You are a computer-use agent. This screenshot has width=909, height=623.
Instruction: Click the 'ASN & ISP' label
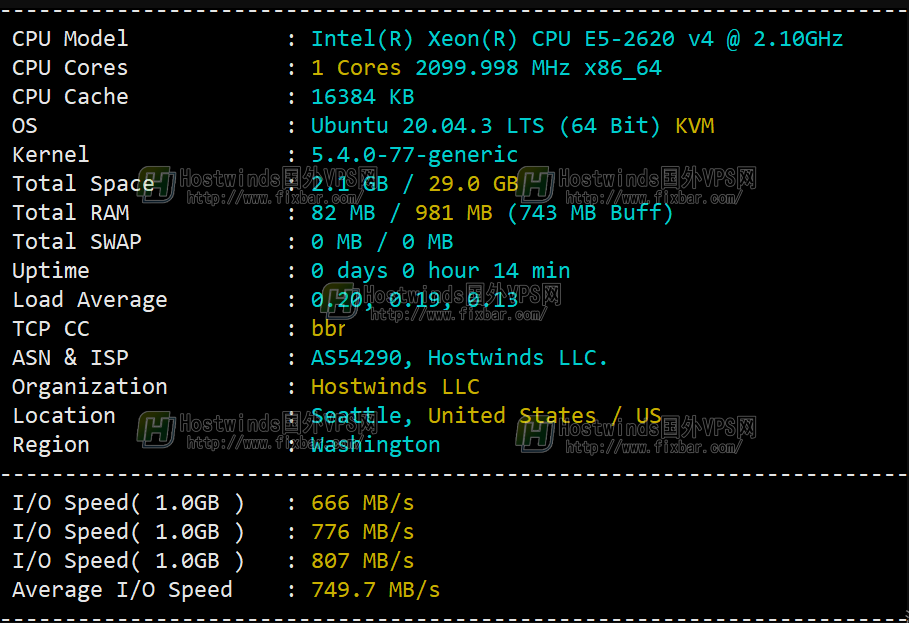point(70,358)
